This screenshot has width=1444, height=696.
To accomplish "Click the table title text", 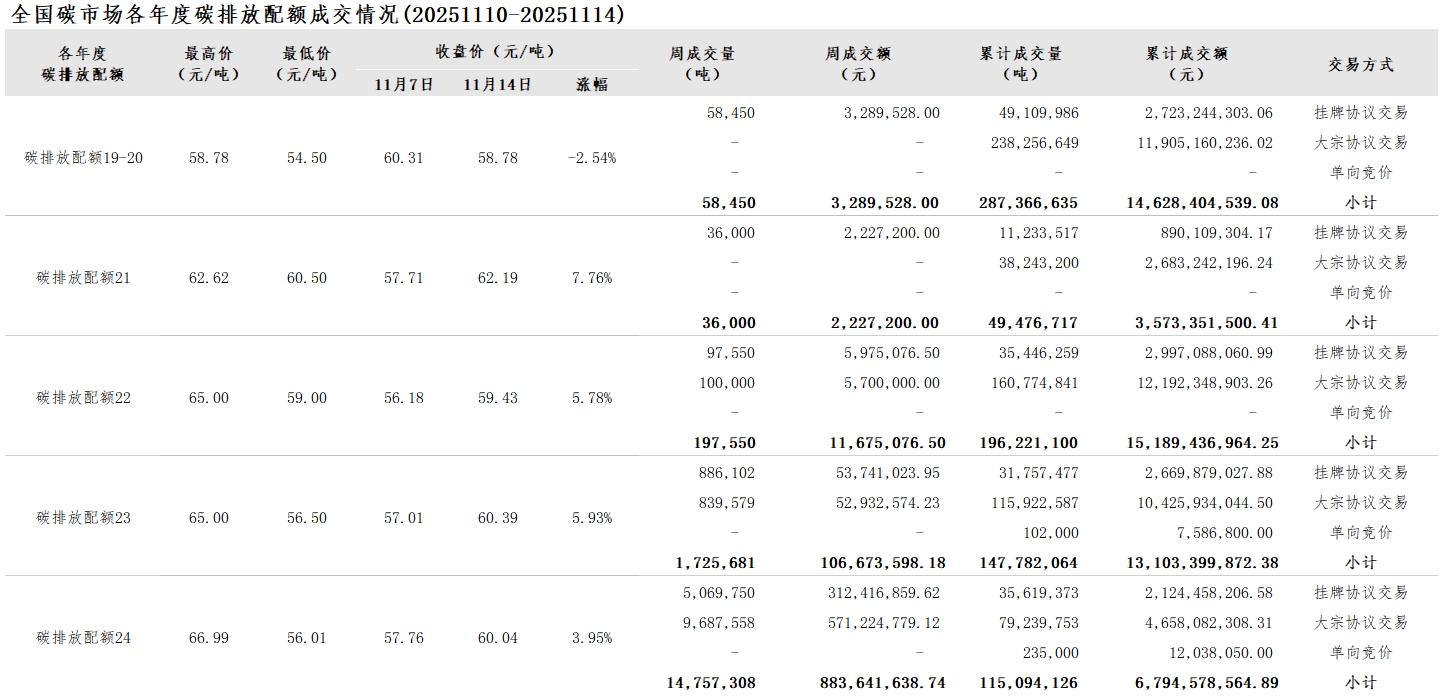I will [318, 14].
